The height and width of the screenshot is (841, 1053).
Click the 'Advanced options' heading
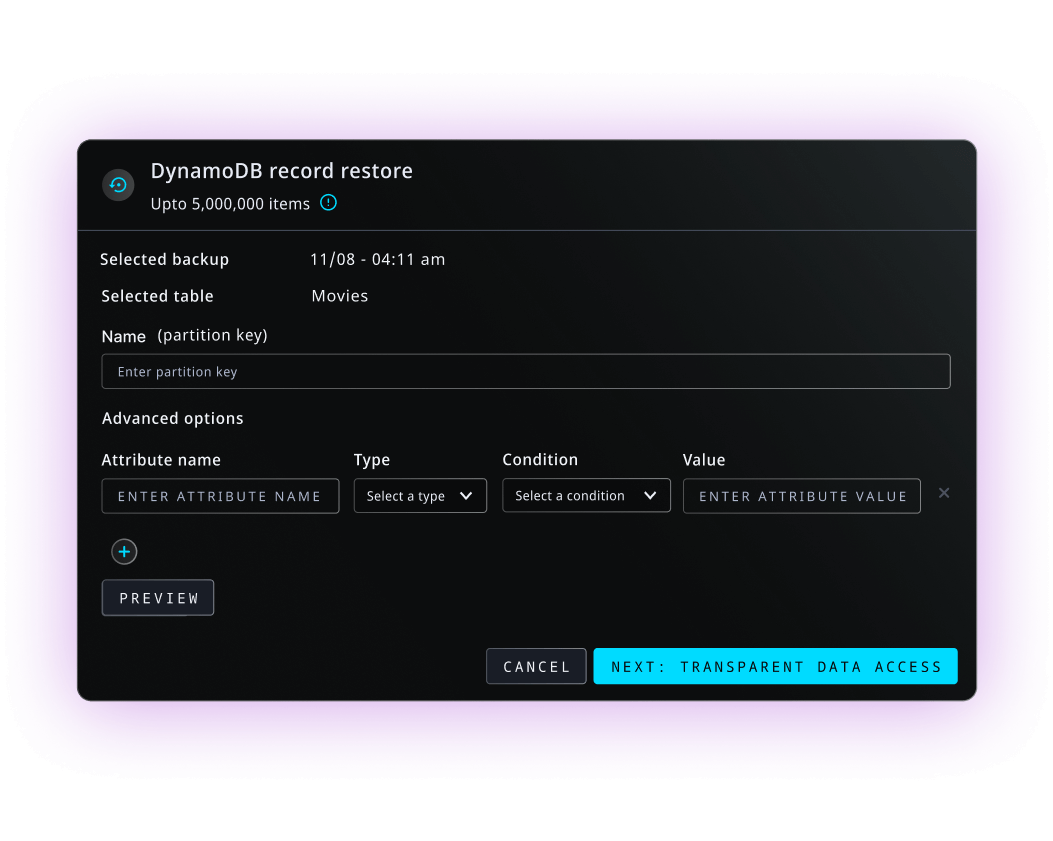point(173,418)
